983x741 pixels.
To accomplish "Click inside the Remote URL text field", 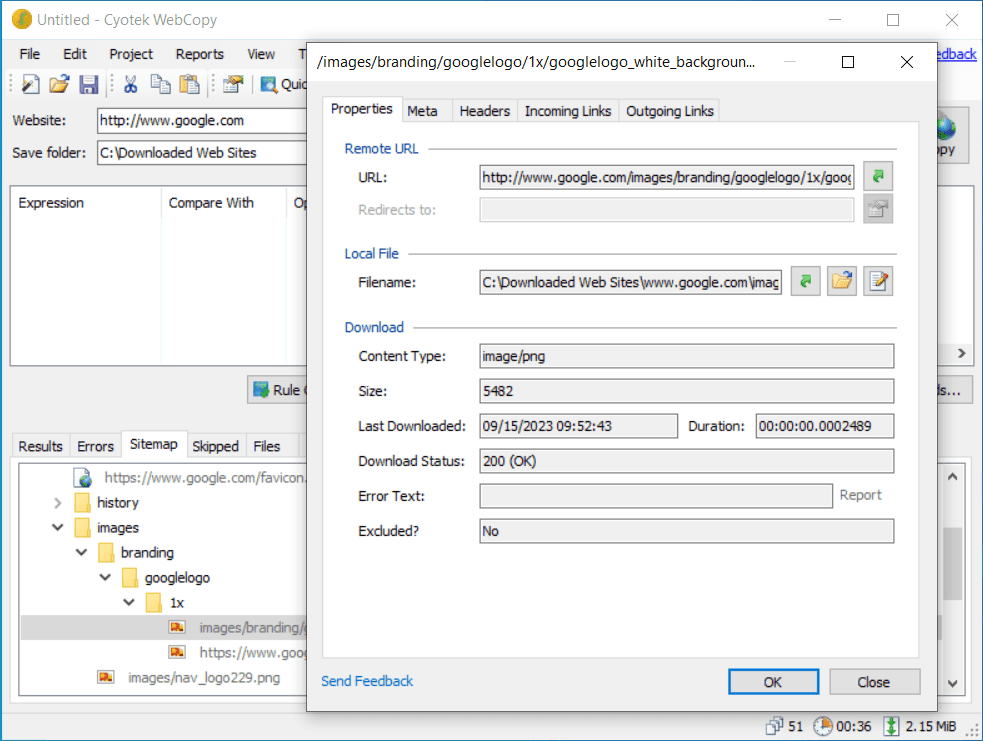I will click(x=666, y=178).
